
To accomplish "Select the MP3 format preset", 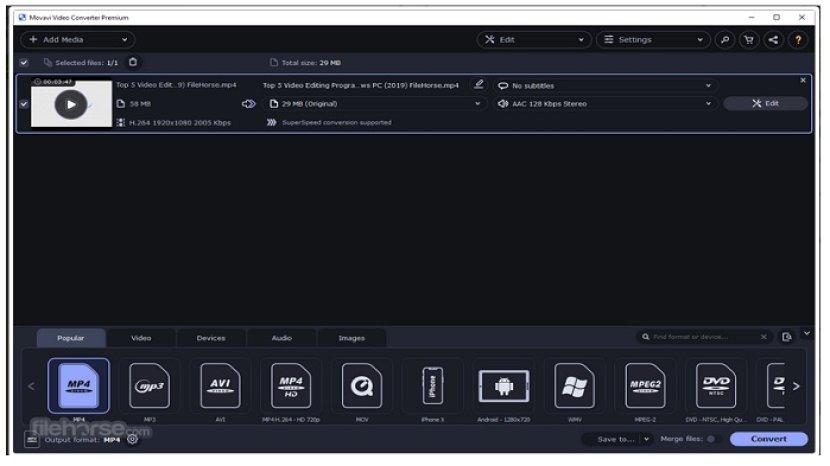I will (149, 386).
